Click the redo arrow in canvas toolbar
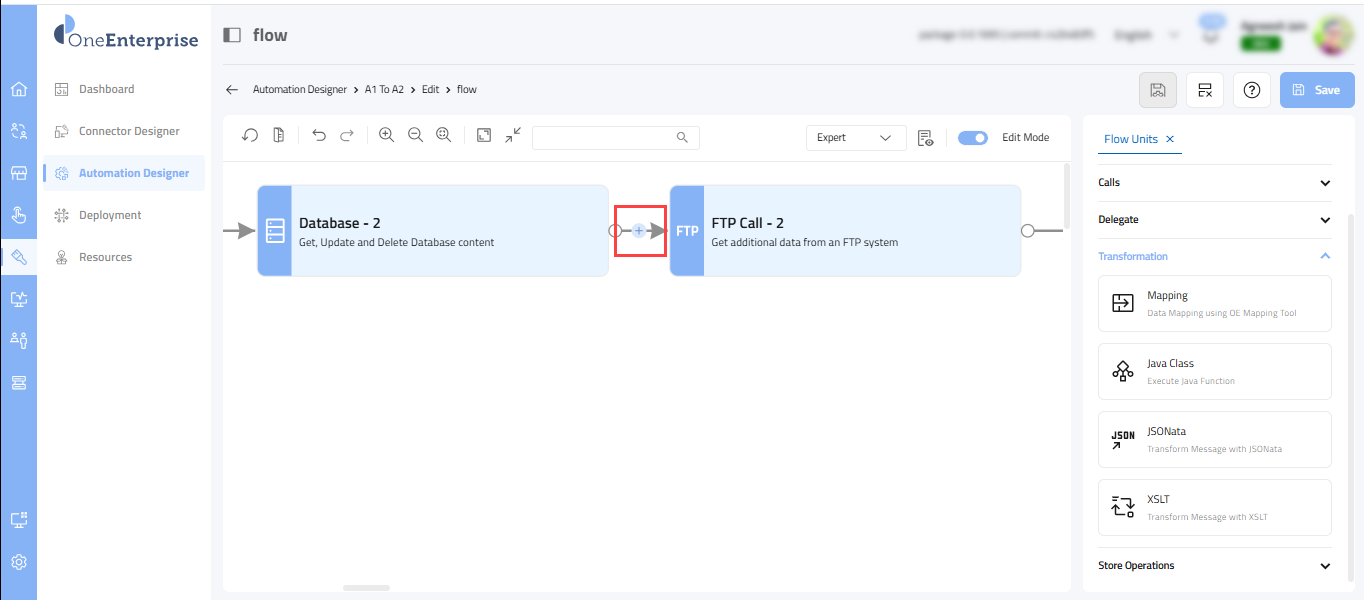Image resolution: width=1364 pixels, height=600 pixels. pos(347,136)
